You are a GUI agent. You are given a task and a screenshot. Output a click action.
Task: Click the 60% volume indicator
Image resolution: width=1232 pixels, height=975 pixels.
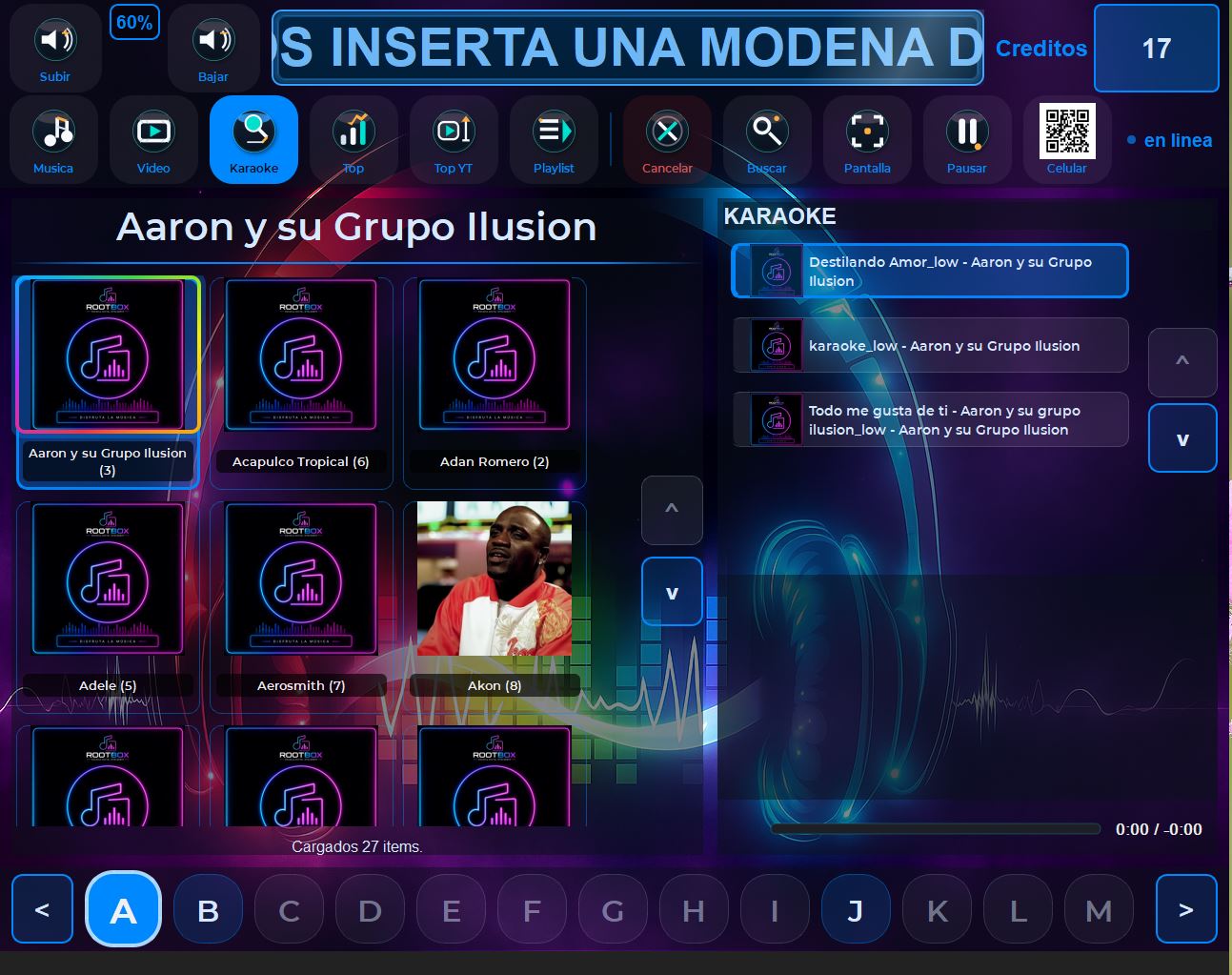134,22
